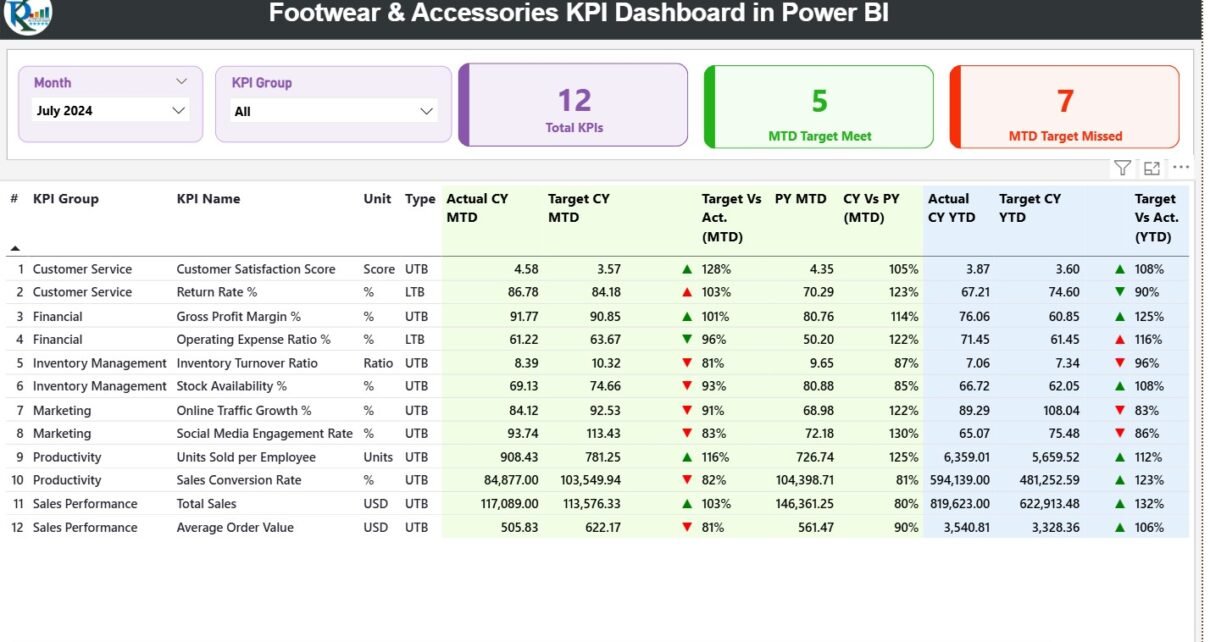Select the MTD Target Missed card
The image size is (1210, 642).
coord(1065,107)
